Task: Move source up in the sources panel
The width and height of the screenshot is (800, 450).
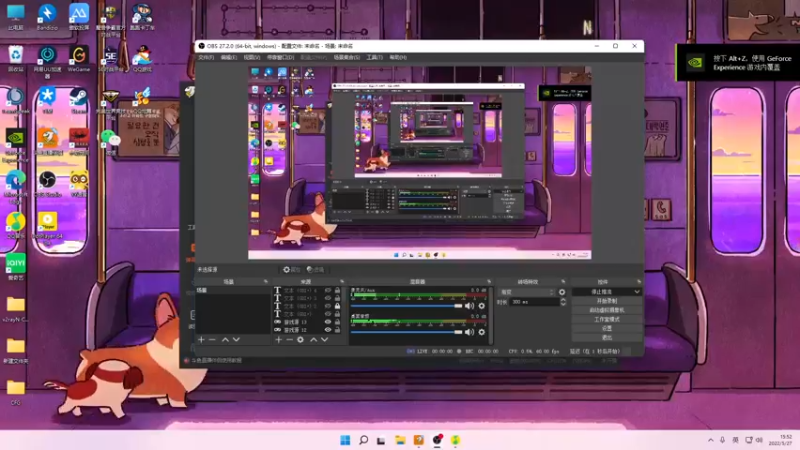Action: coord(313,339)
